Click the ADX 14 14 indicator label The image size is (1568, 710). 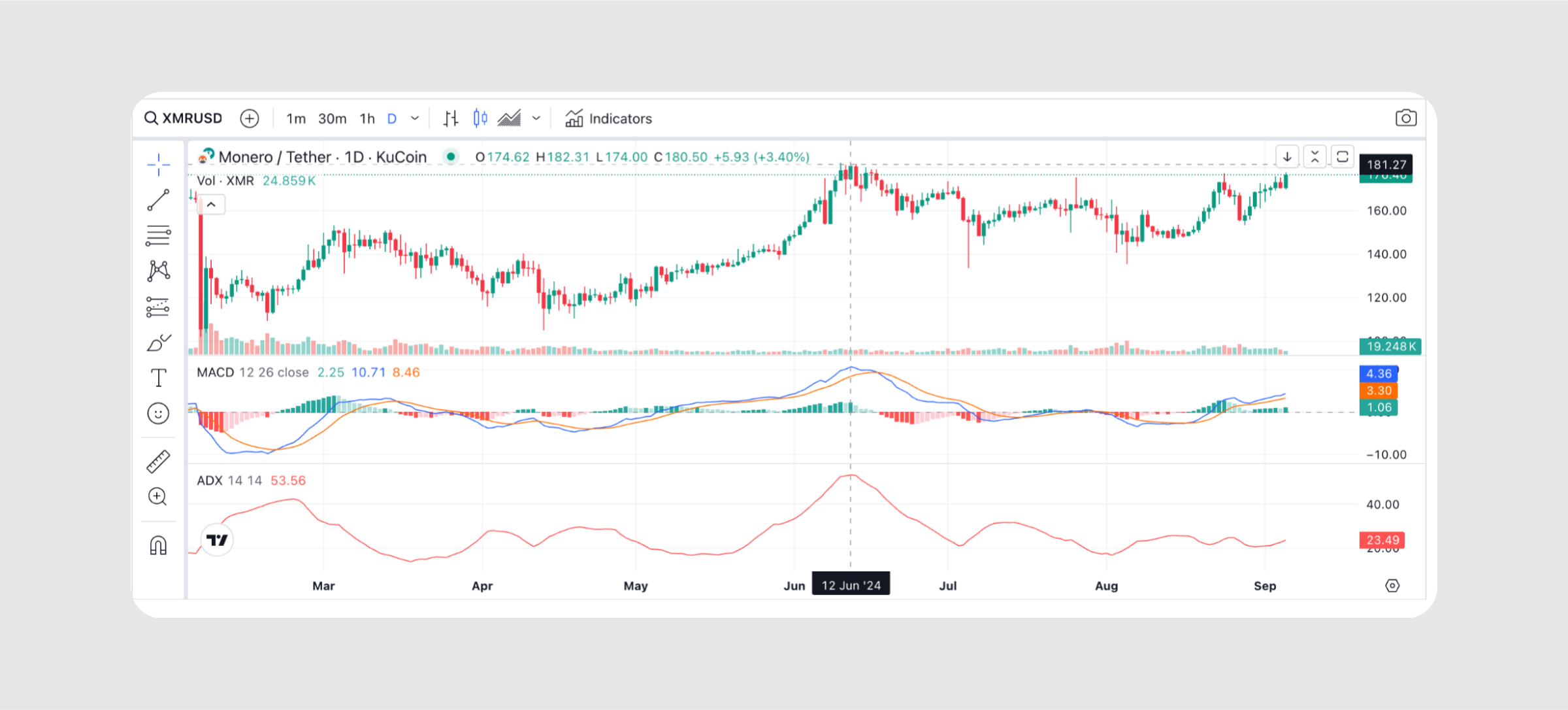pos(229,481)
